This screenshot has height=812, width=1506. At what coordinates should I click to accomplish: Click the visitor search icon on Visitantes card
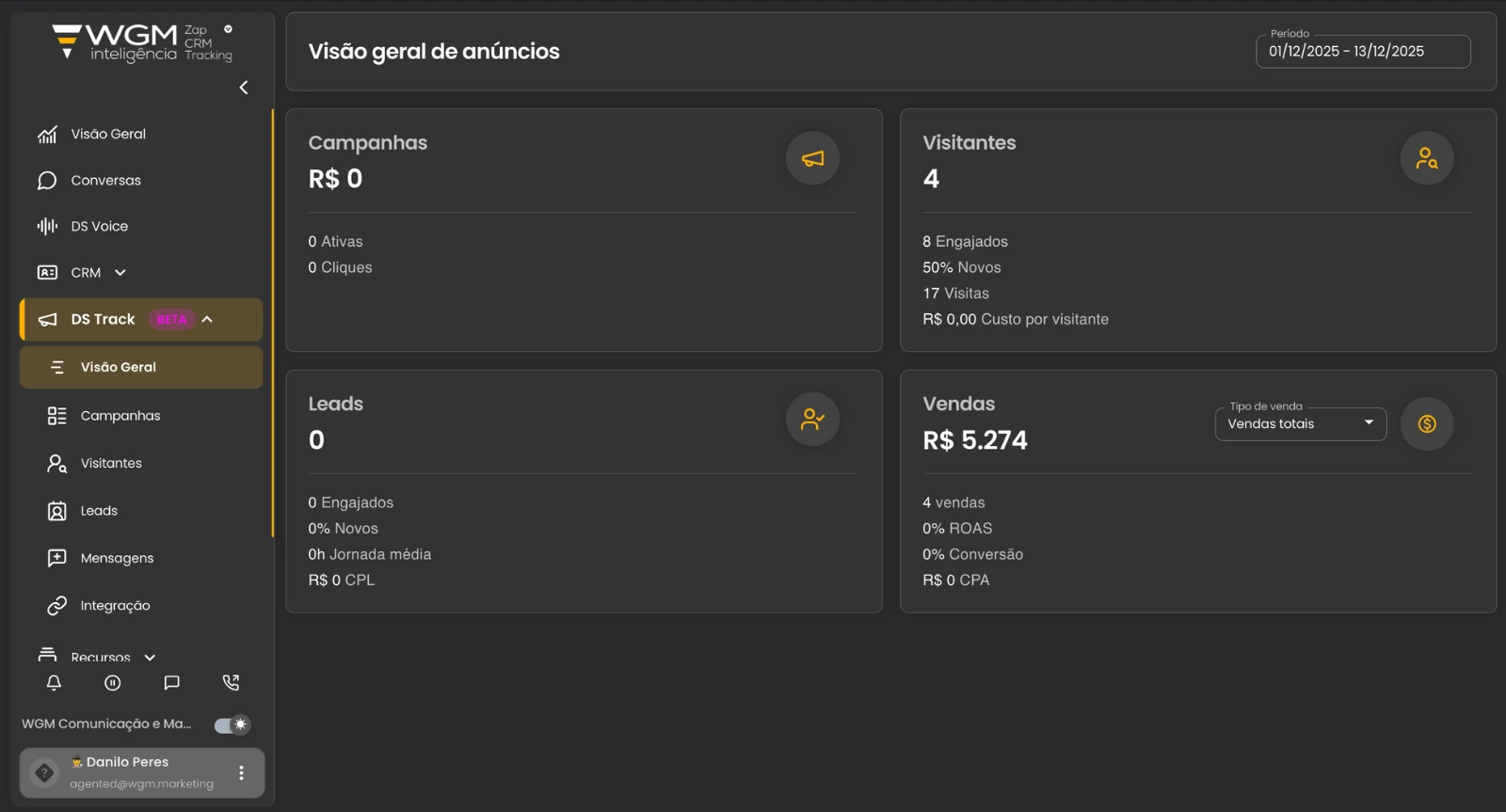pos(1426,158)
